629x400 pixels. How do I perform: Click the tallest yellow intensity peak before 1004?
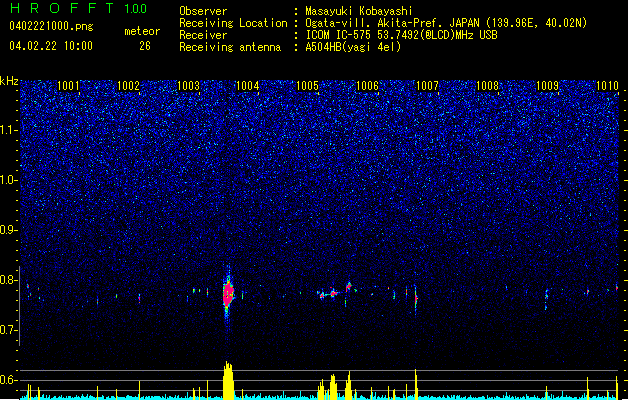pyautogui.click(x=228, y=380)
